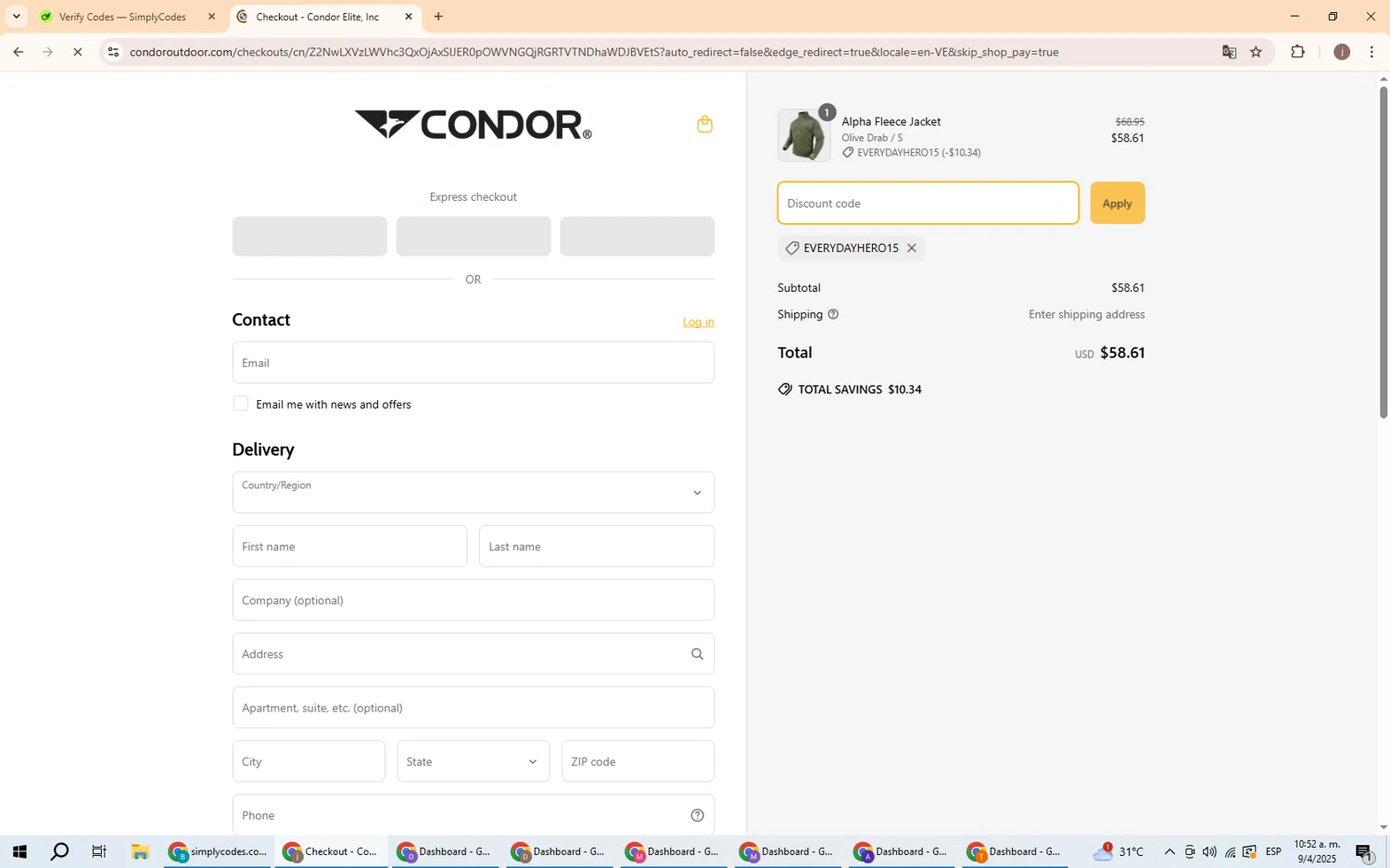Click the address search magnifier icon
Image resolution: width=1390 pixels, height=868 pixels.
coord(697,654)
